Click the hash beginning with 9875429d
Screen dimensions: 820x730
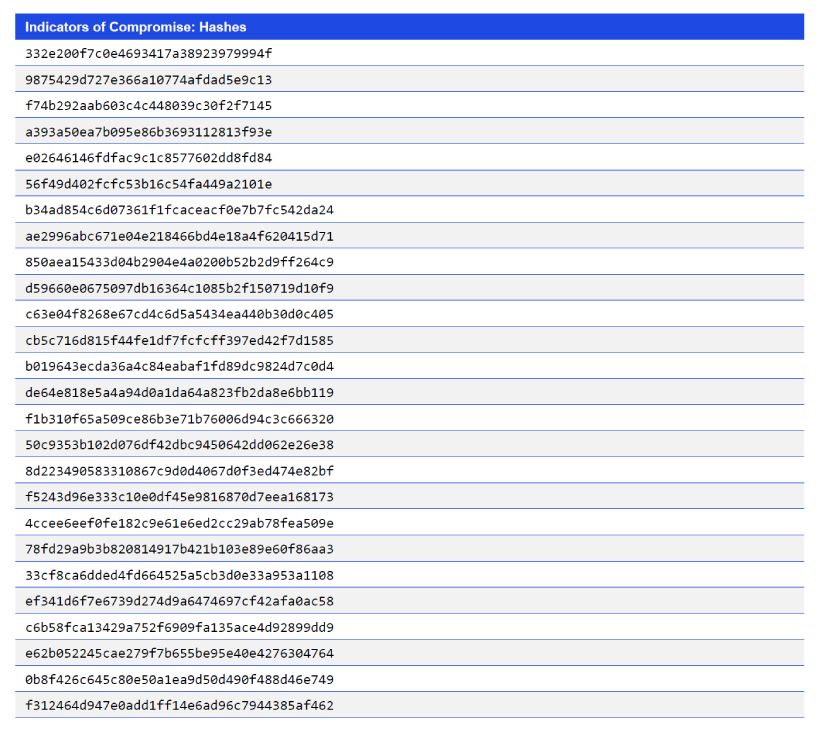click(x=149, y=79)
